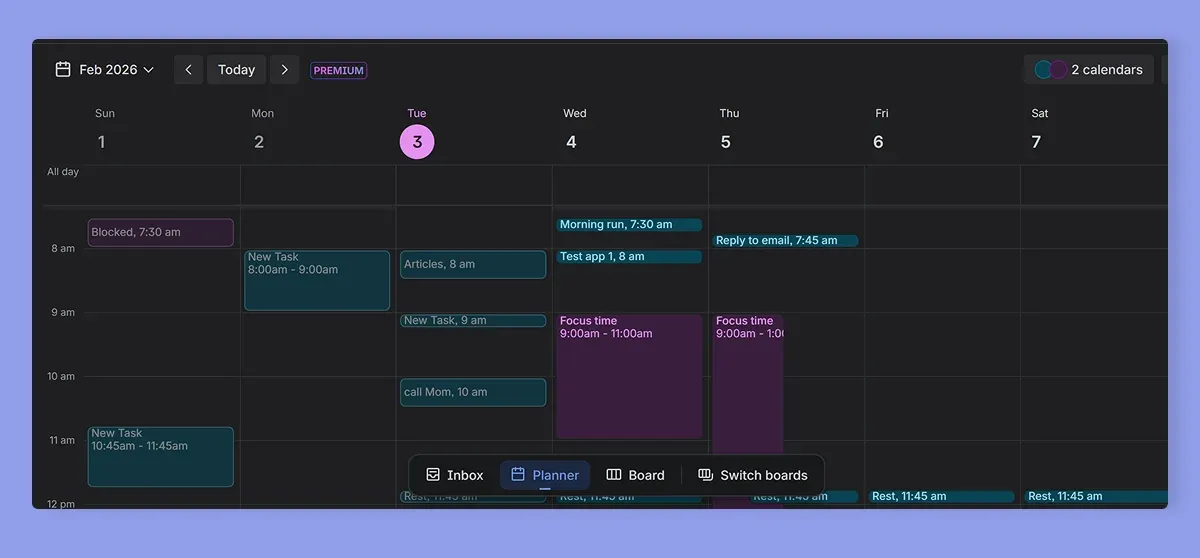Select Sunday 1 date header
The width and height of the screenshot is (1200, 558).
[x=101, y=142]
